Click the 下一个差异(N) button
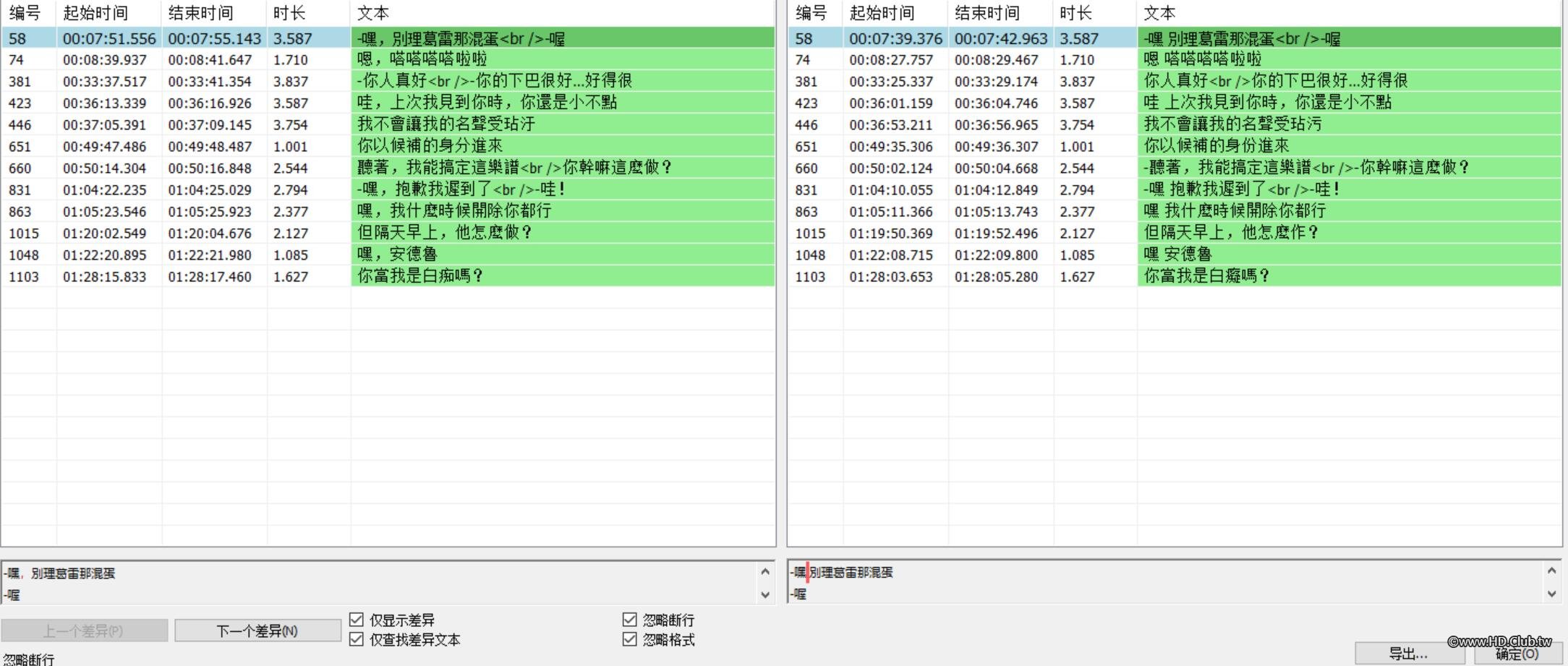The height and width of the screenshot is (666, 1568). coord(257,630)
